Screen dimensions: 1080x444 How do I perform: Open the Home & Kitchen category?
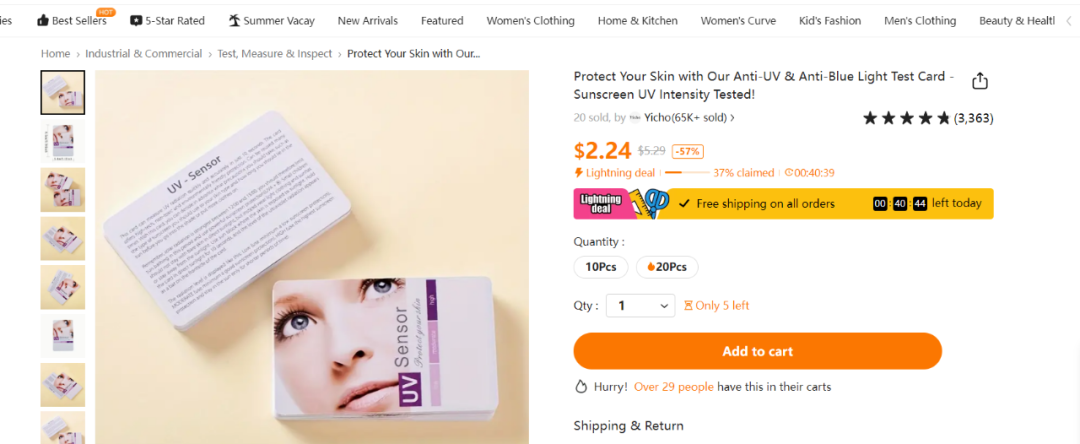[x=637, y=20]
